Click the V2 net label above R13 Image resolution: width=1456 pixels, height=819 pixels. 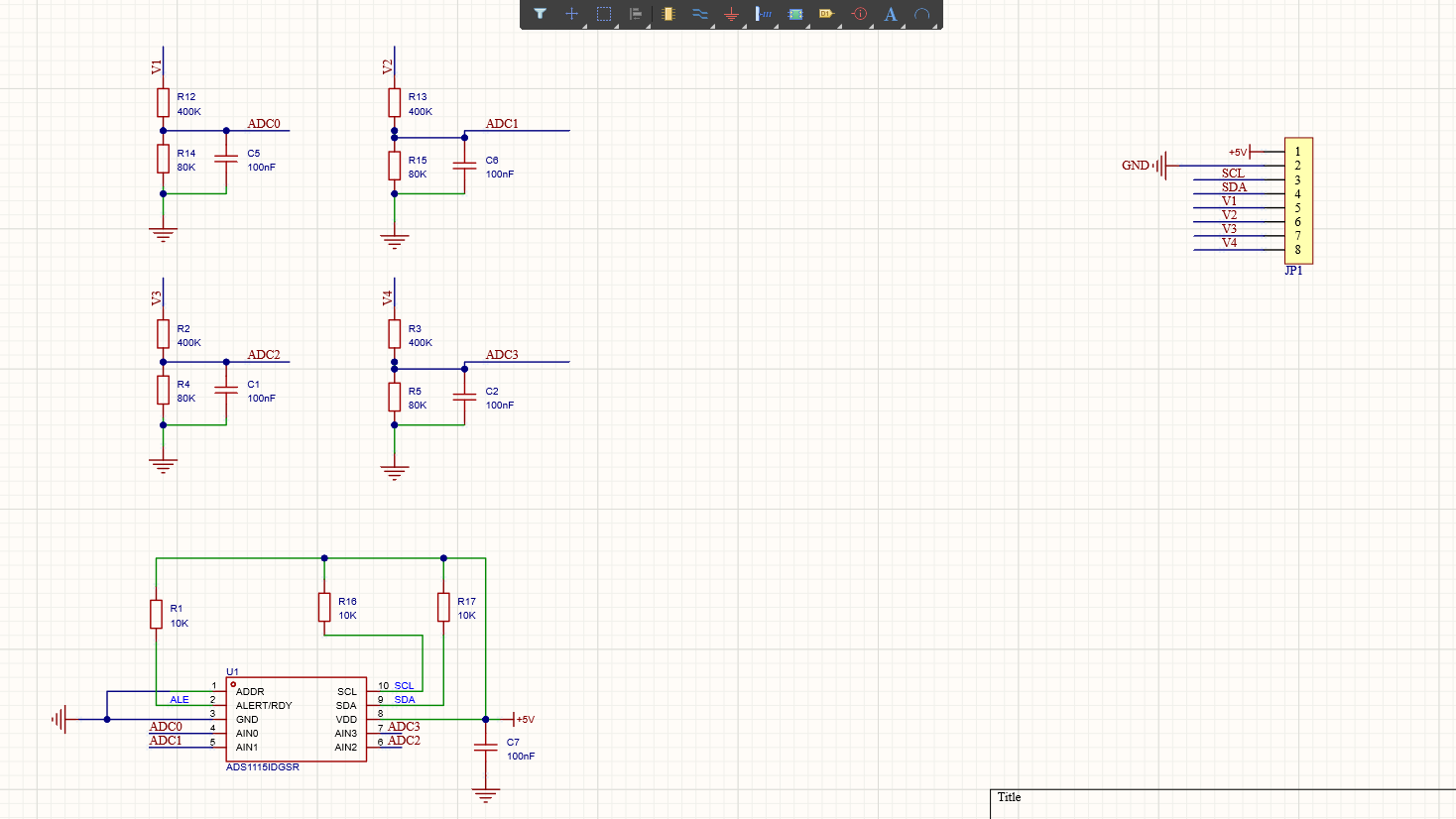coord(388,66)
